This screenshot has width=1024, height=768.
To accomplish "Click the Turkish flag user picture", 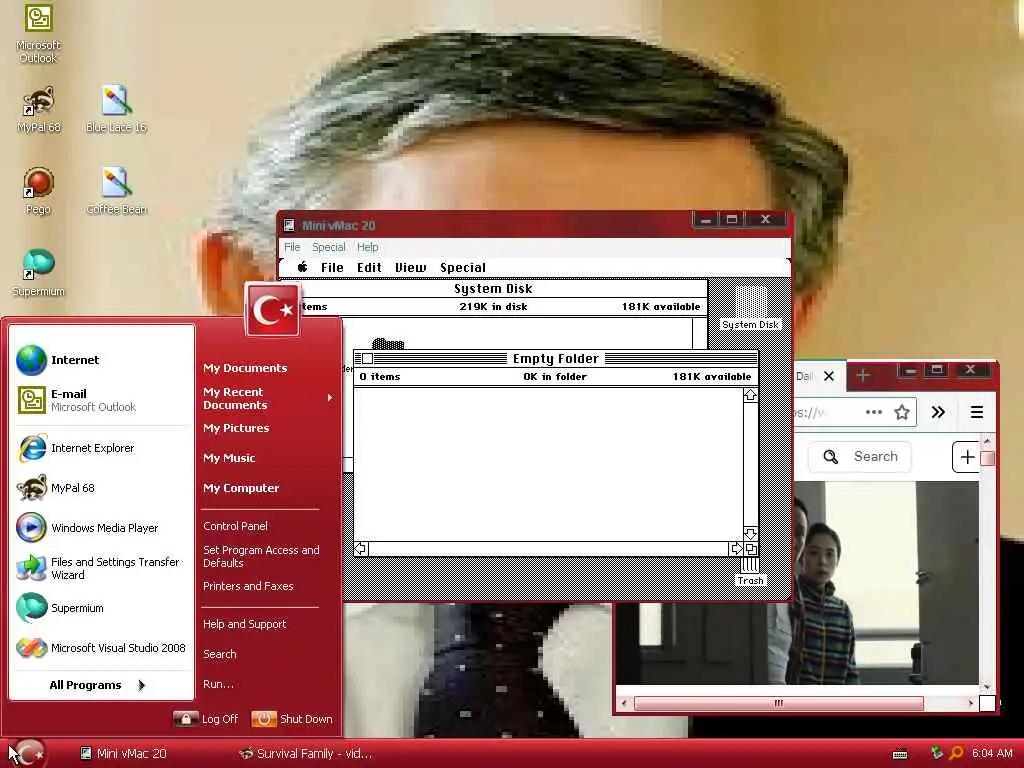I will point(272,310).
